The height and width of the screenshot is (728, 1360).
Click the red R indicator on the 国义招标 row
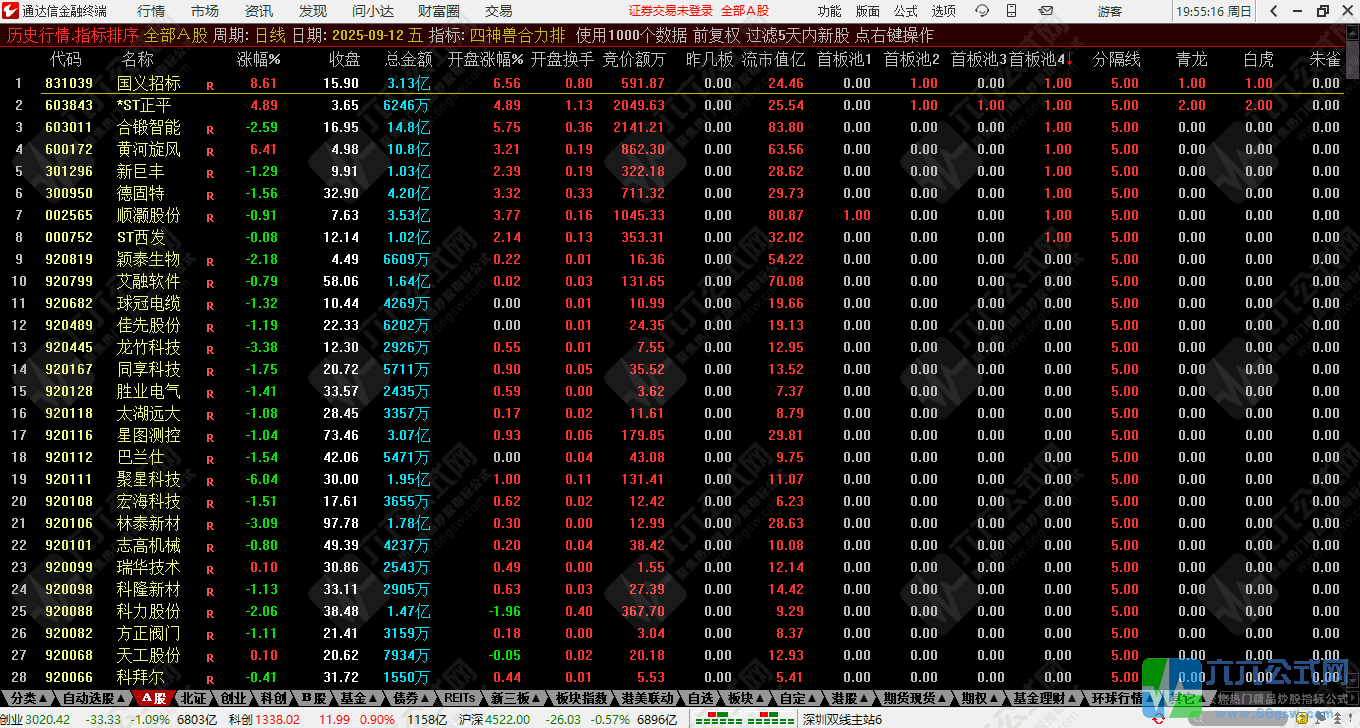pyautogui.click(x=209, y=83)
